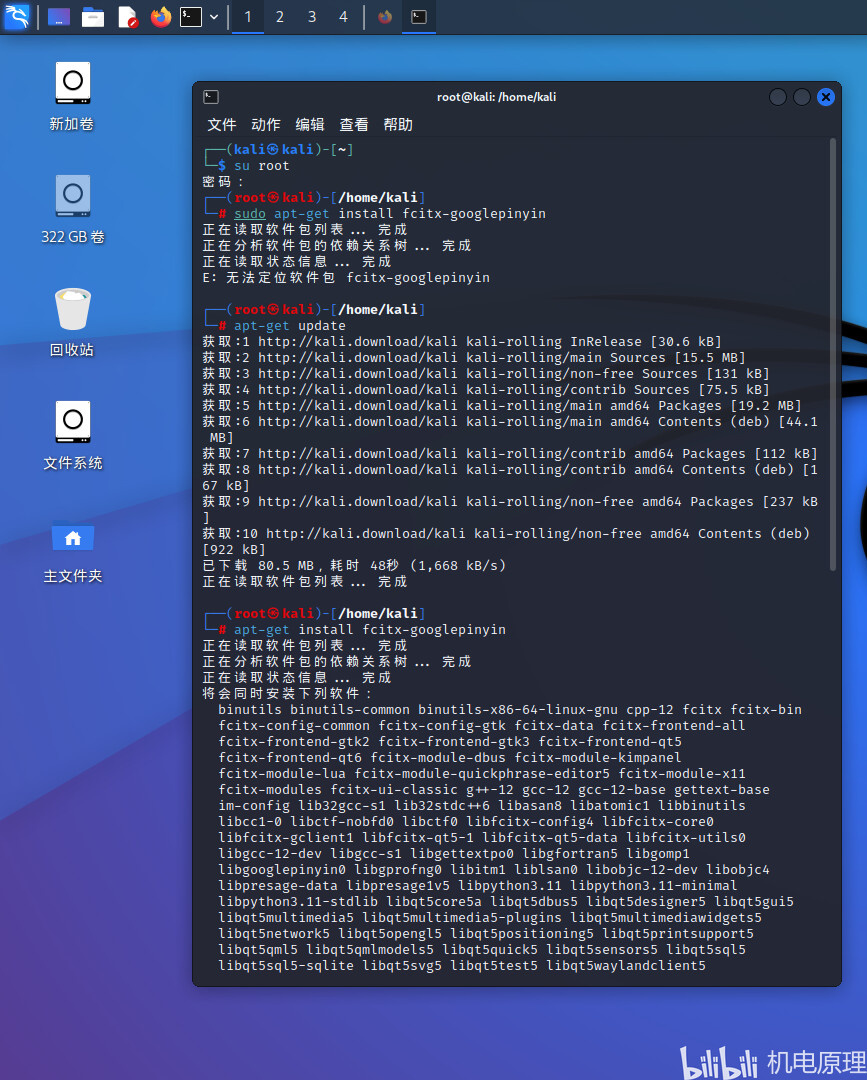Launch the text editor panel icon

pyautogui.click(x=127, y=17)
